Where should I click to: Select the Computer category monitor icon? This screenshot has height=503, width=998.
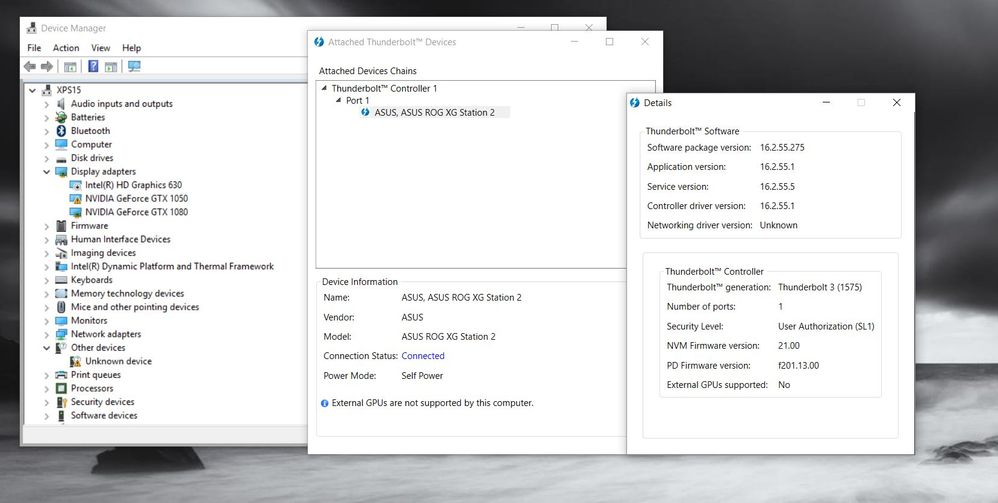(x=61, y=145)
